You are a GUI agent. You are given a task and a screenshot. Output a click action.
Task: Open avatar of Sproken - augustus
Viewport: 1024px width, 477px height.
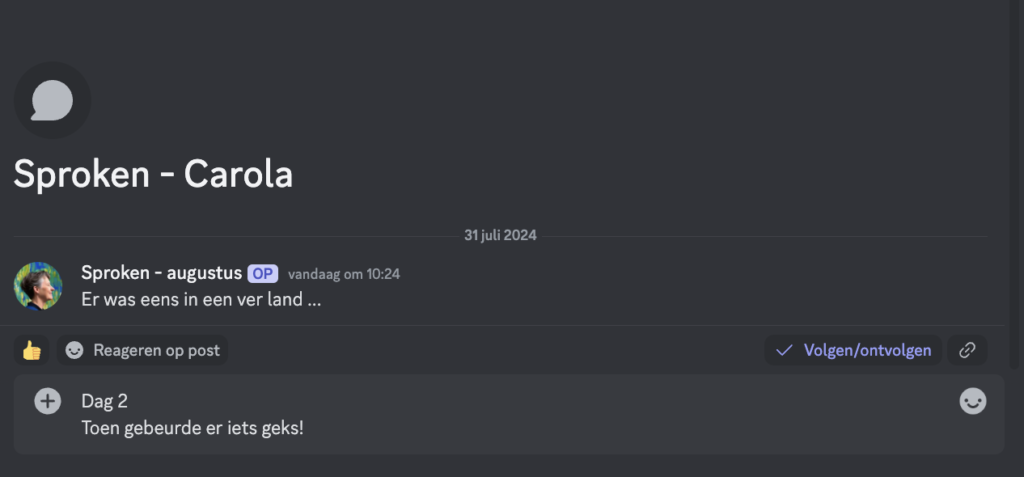point(38,286)
